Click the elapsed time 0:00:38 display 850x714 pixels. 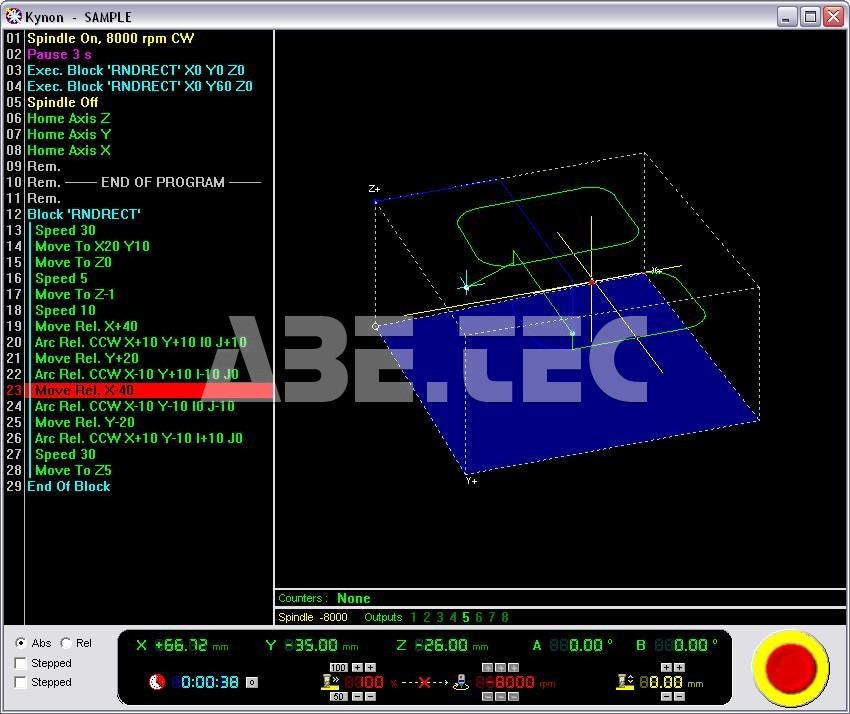click(205, 682)
